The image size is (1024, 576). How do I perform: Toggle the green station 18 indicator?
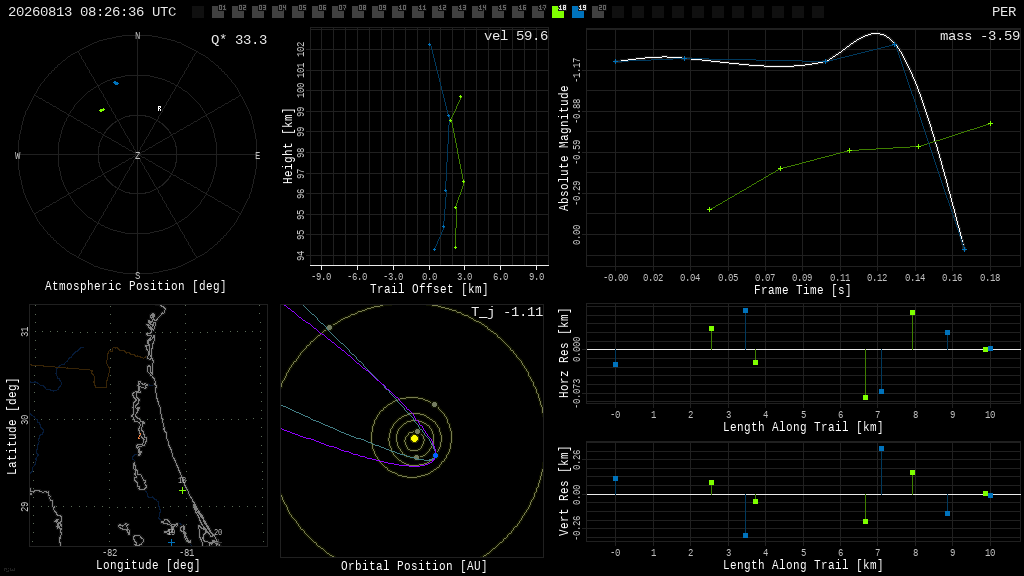558,12
